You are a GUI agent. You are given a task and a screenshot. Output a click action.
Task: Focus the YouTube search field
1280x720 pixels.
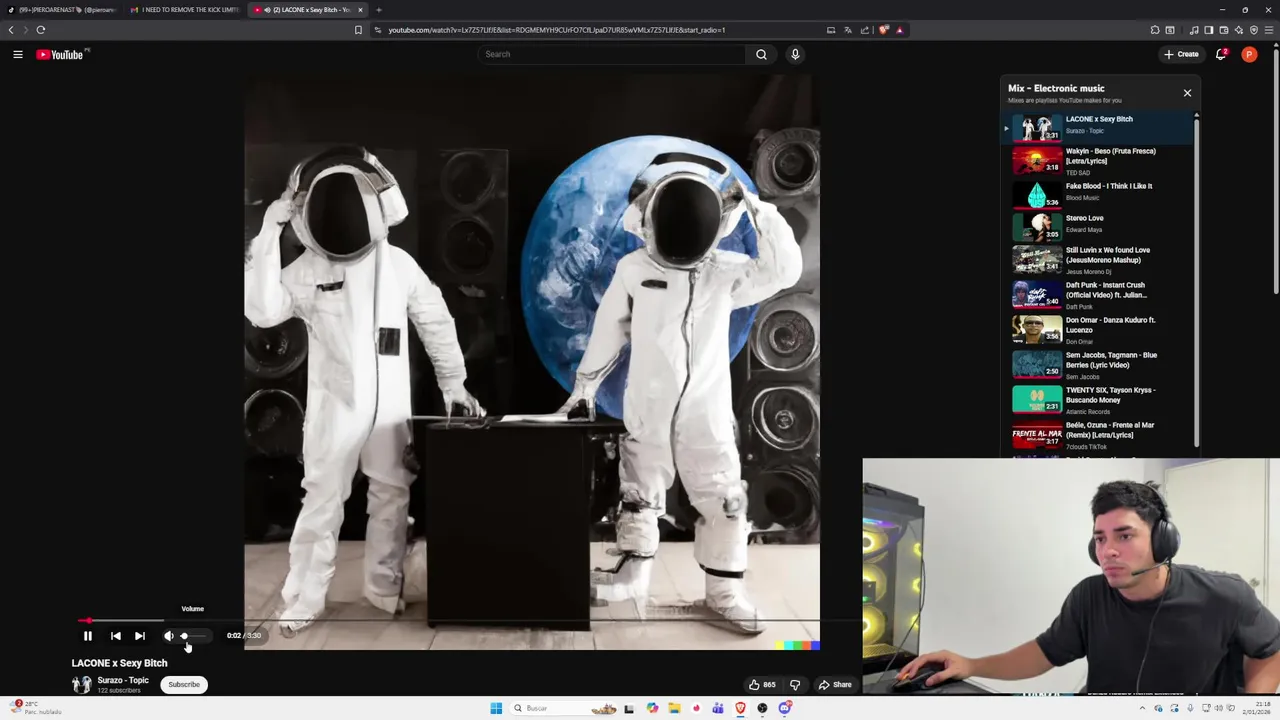611,54
